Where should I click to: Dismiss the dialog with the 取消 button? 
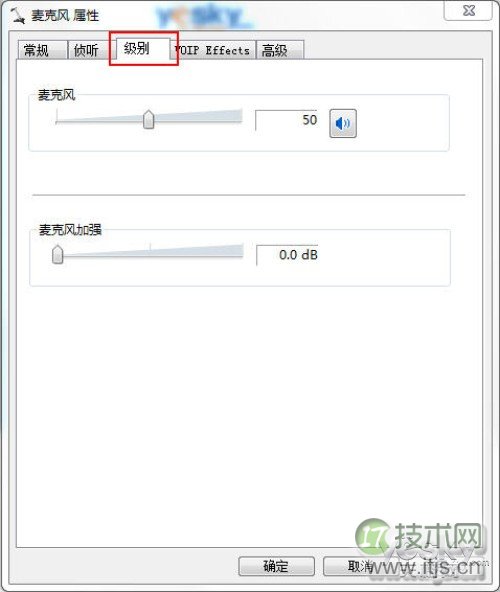361,566
